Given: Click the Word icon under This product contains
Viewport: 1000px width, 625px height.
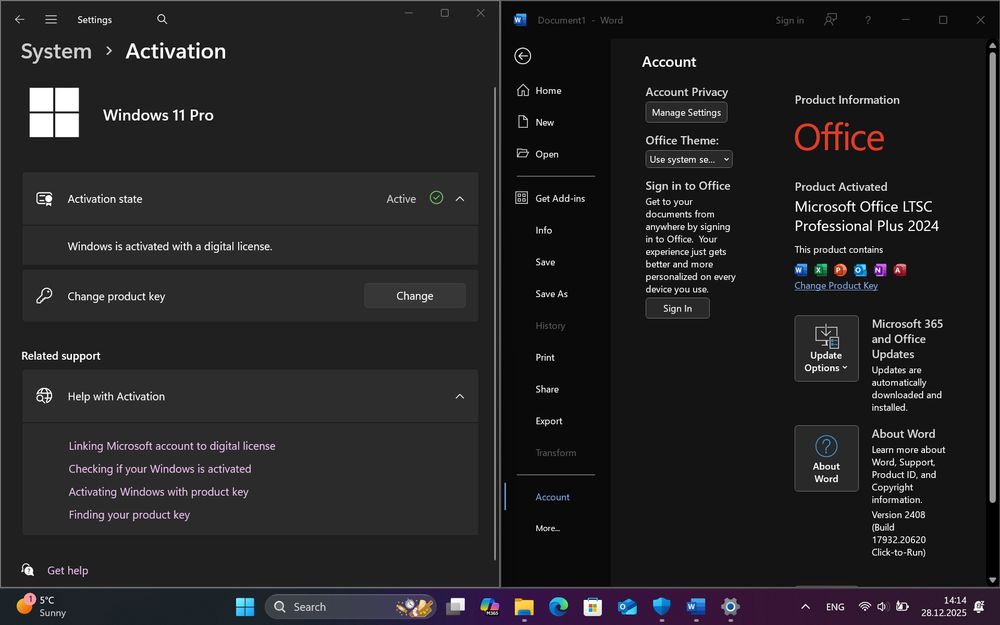Looking at the screenshot, I should (801, 269).
